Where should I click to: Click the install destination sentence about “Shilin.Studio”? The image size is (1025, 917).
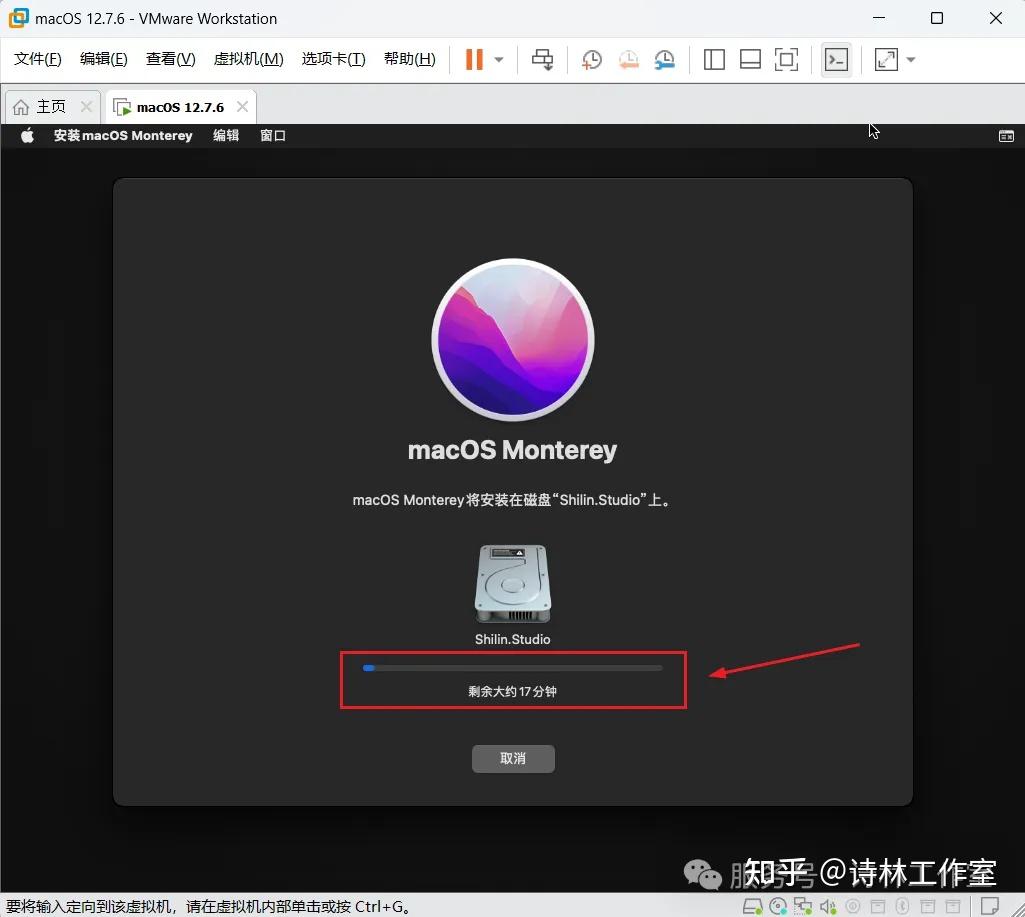point(512,500)
